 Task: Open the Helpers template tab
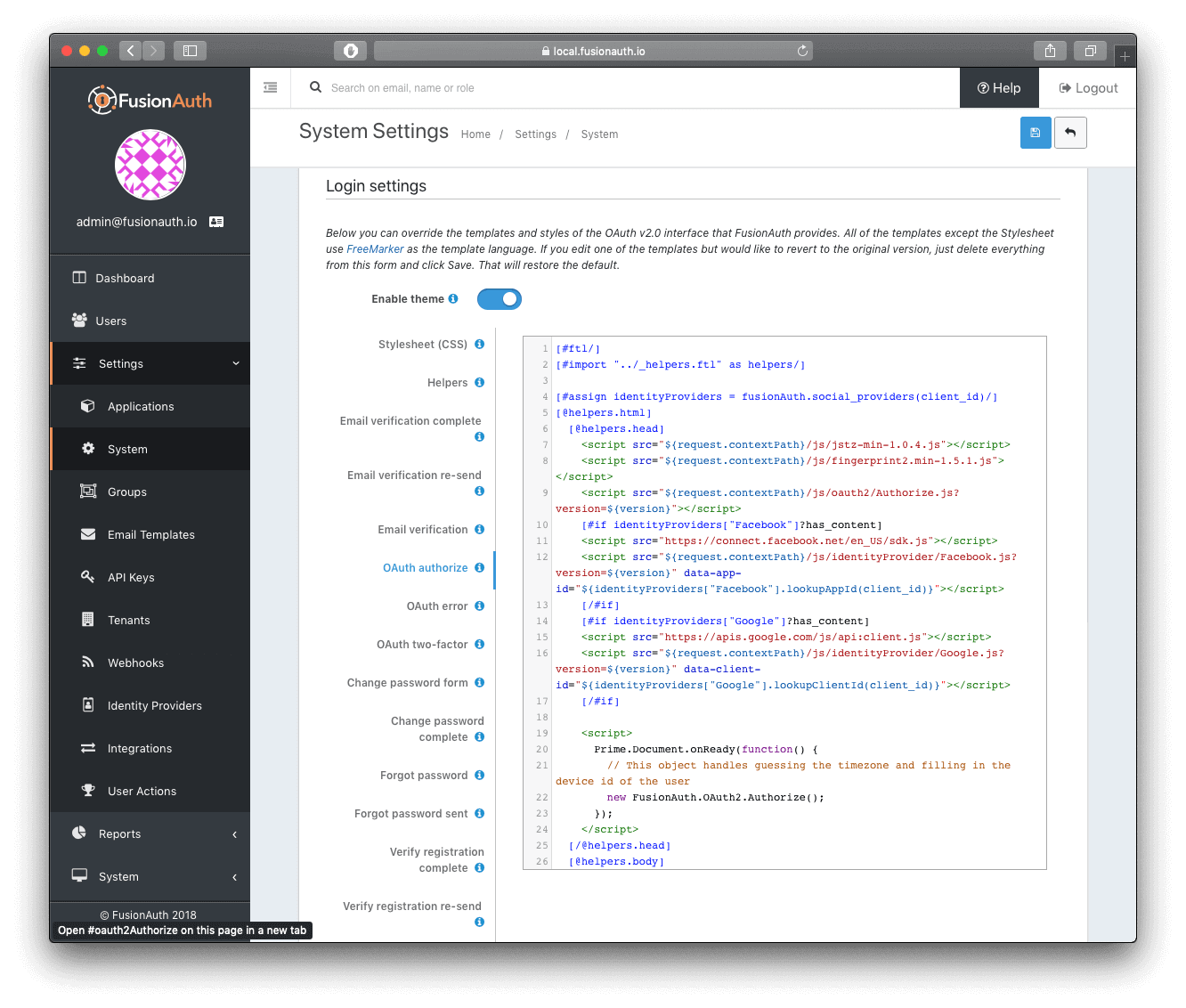[x=448, y=383]
